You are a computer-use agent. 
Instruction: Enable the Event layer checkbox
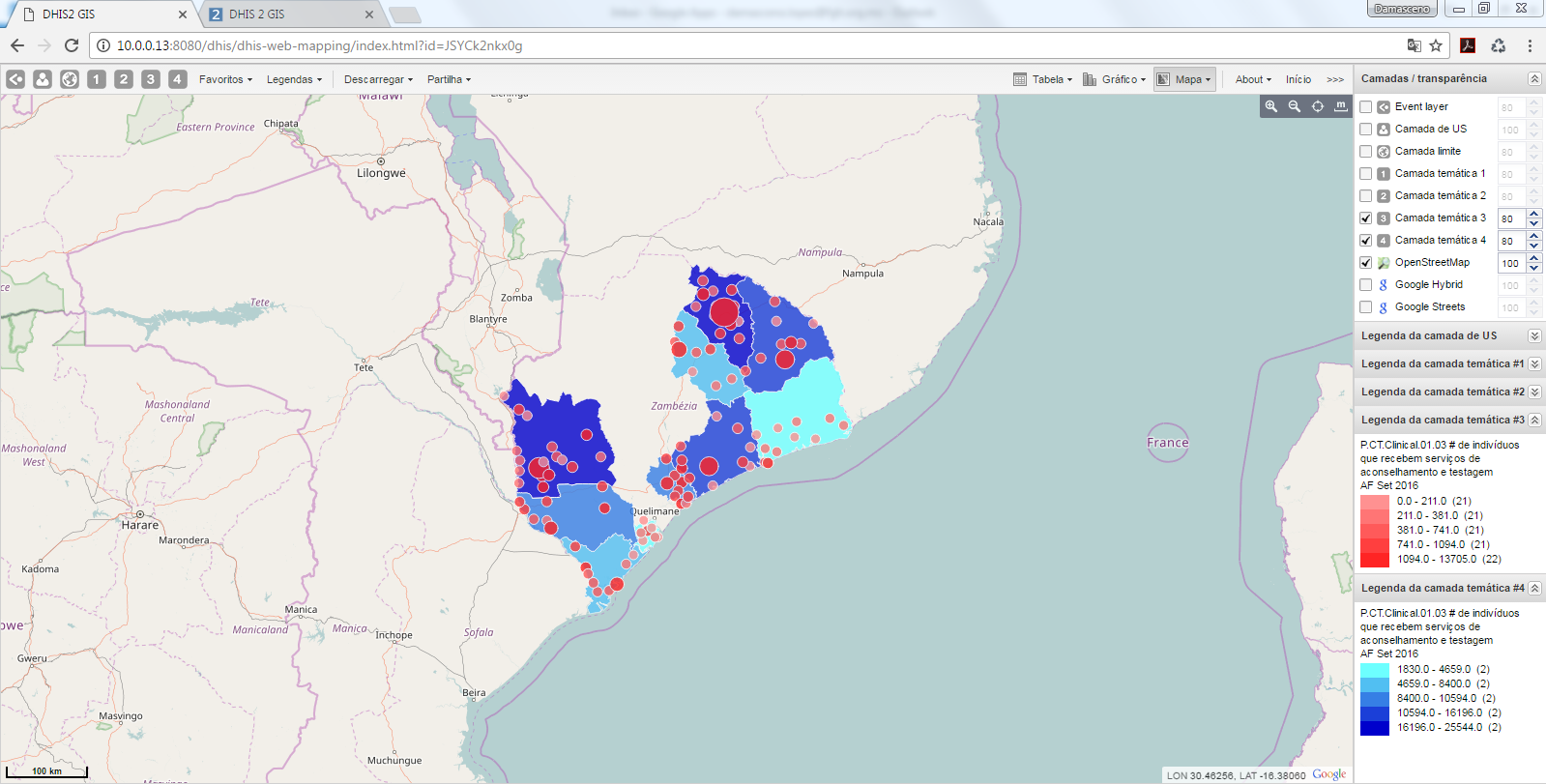pyautogui.click(x=1366, y=107)
